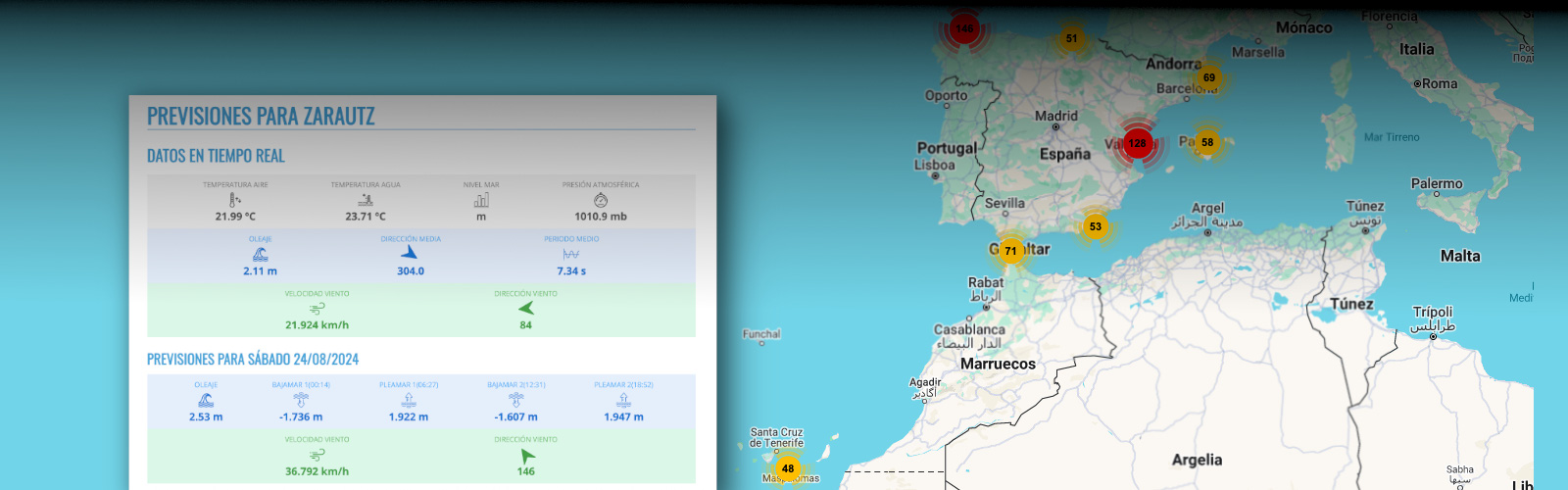Click the 1.922 m high tide value
Screen dimensions: 1568x490
[409, 417]
